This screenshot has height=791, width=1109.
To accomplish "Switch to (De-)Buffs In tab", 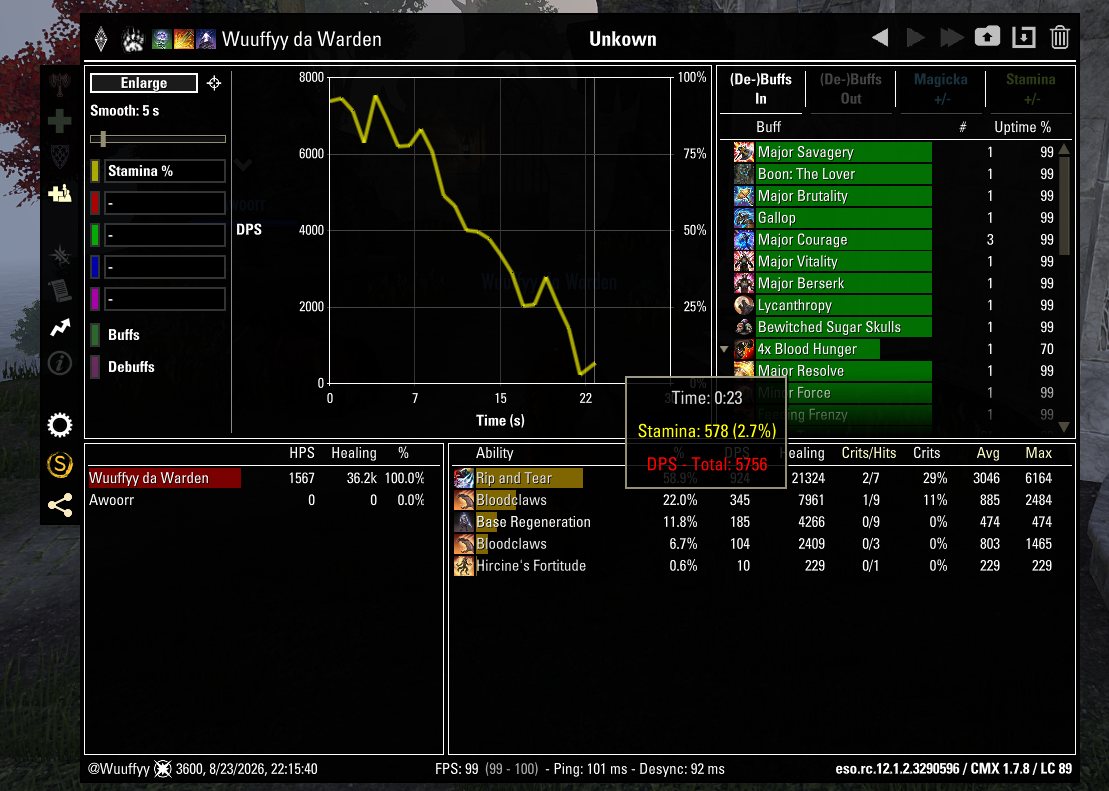I will [761, 89].
